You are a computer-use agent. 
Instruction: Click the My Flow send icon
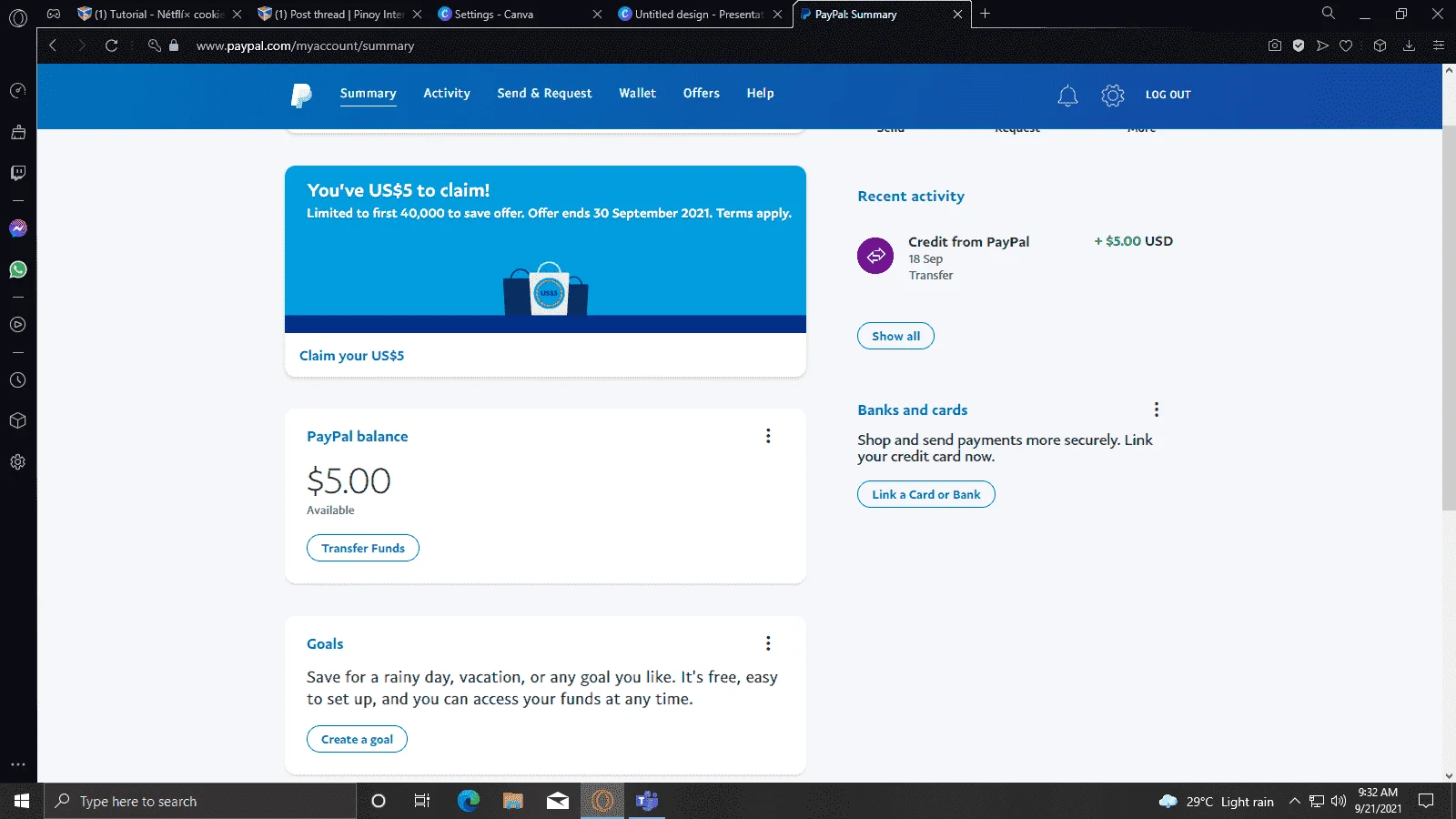[1322, 45]
